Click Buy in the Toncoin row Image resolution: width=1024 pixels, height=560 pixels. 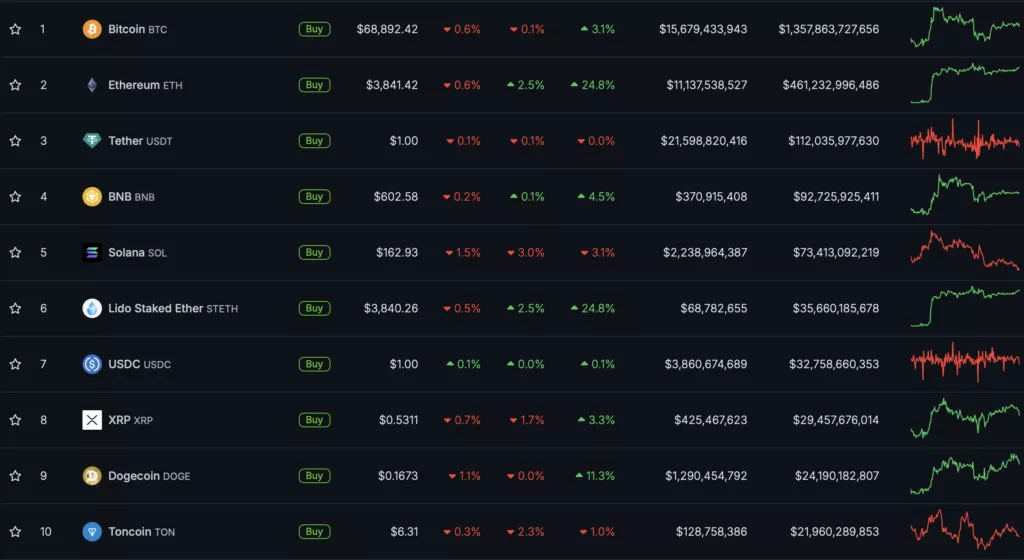(x=314, y=531)
